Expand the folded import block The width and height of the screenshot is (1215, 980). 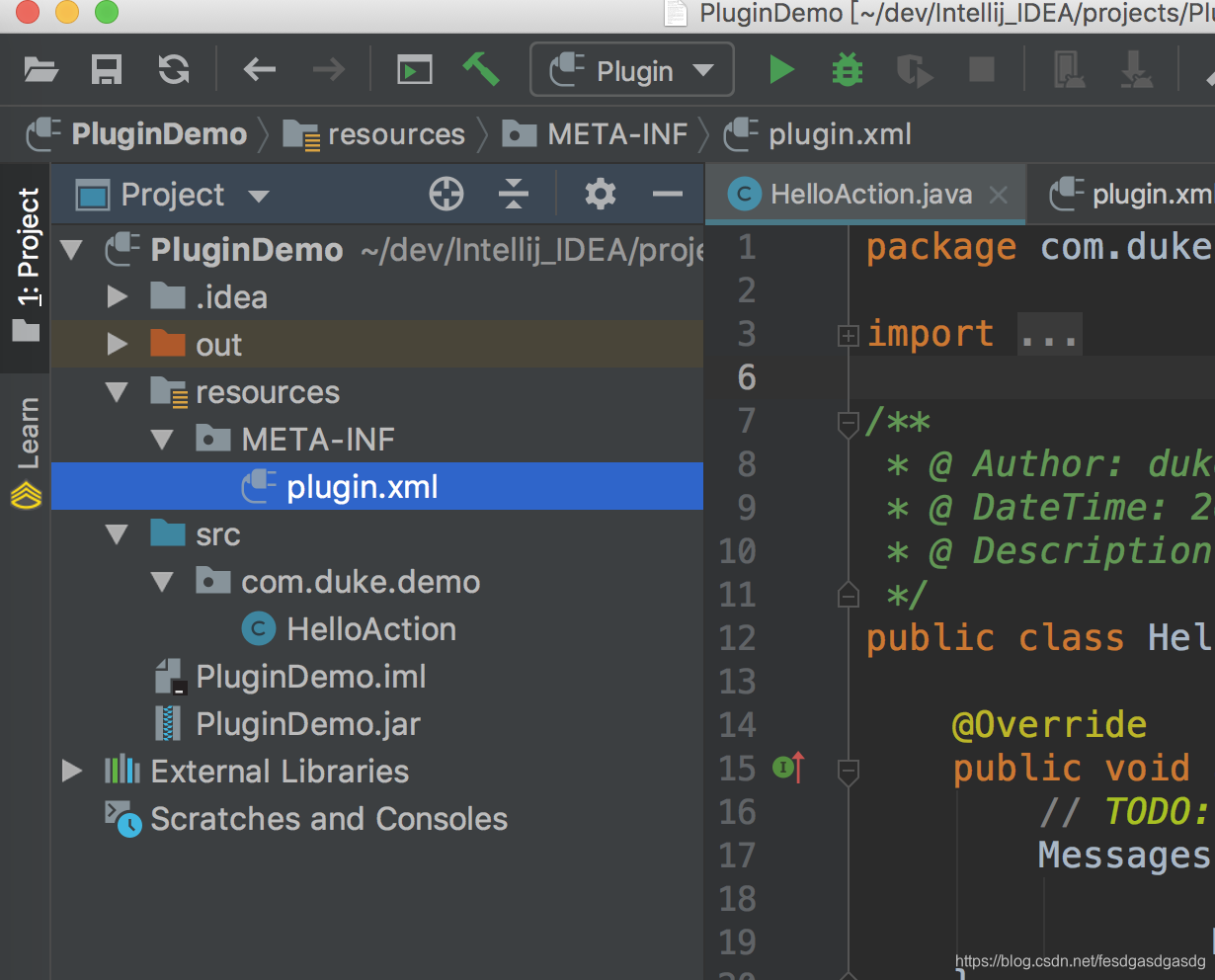pyautogui.click(x=848, y=336)
